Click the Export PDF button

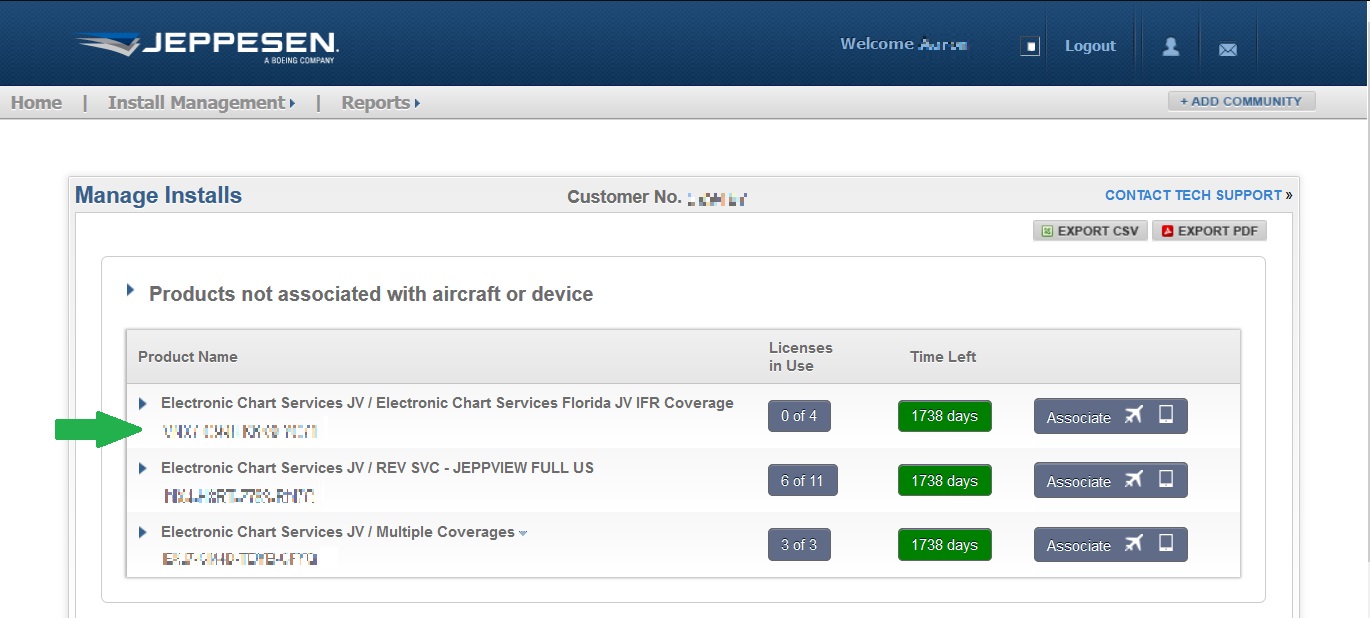point(1209,231)
